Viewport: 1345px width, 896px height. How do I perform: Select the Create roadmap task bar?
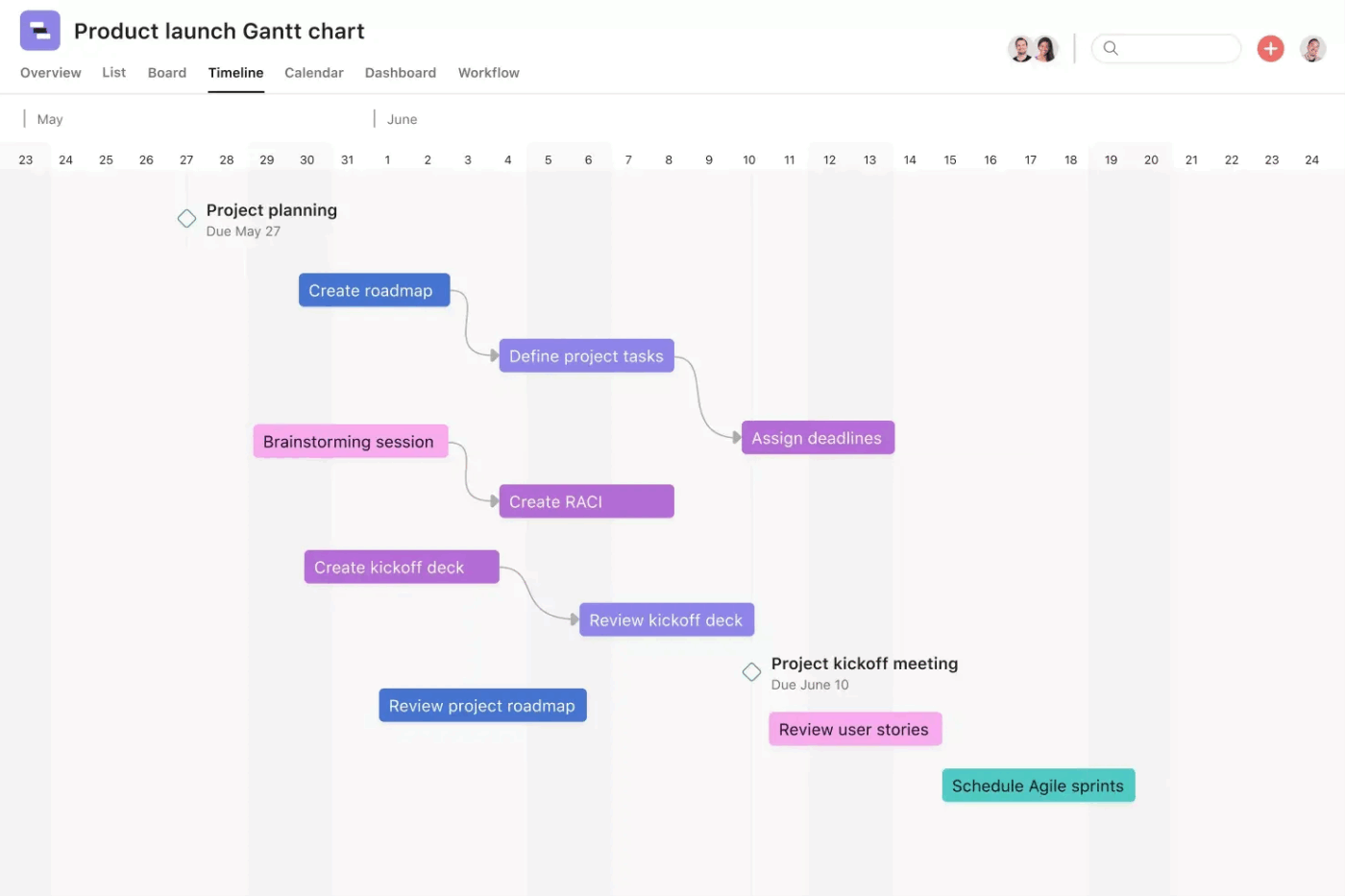coord(374,290)
